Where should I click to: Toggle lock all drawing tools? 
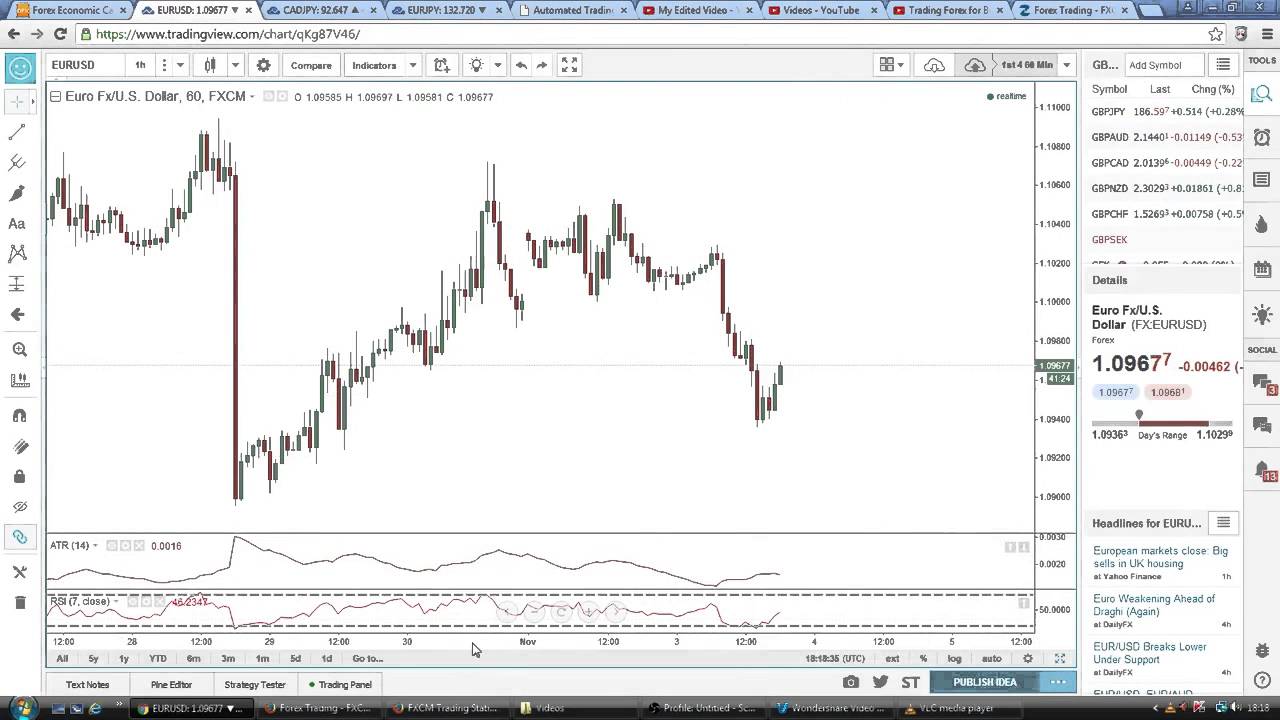tap(19, 476)
